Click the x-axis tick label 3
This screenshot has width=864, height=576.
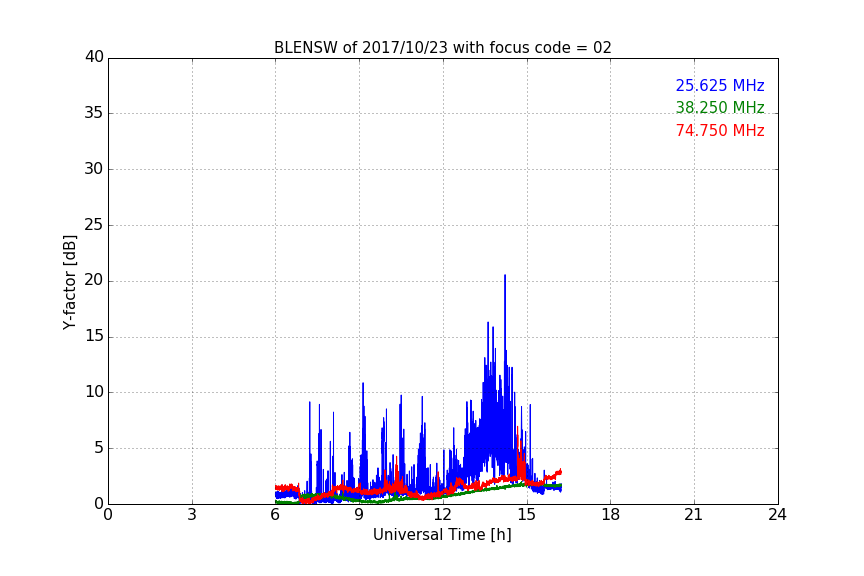(x=192, y=515)
